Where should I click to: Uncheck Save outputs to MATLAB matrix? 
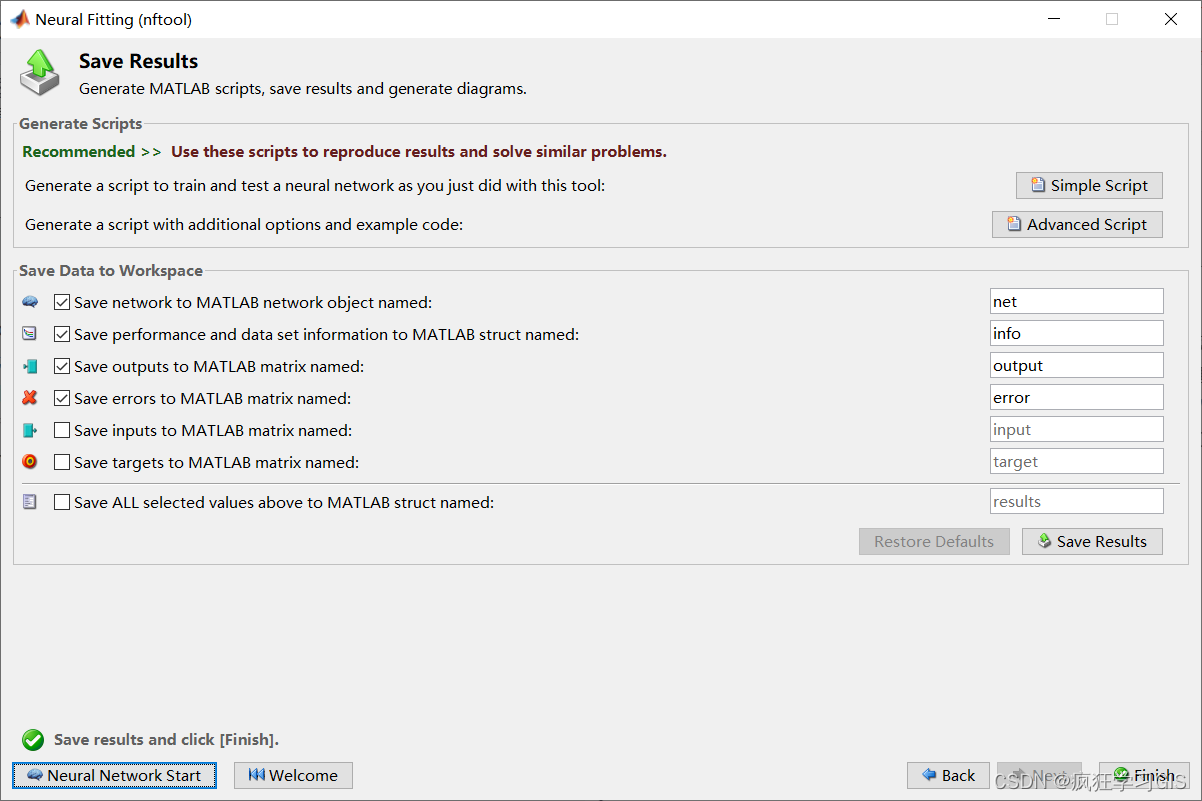pos(62,366)
